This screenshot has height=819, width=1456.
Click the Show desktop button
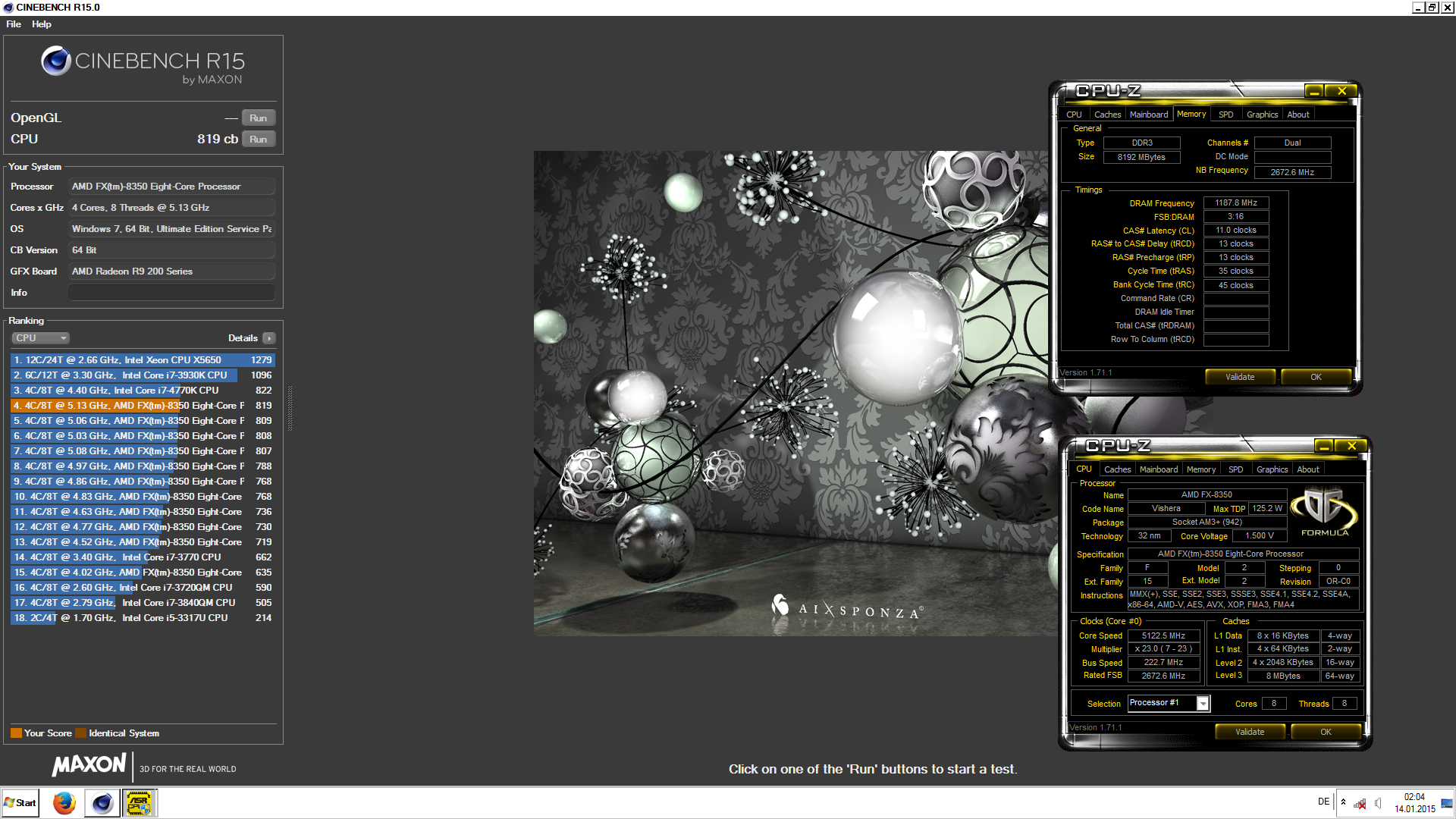click(x=1448, y=802)
